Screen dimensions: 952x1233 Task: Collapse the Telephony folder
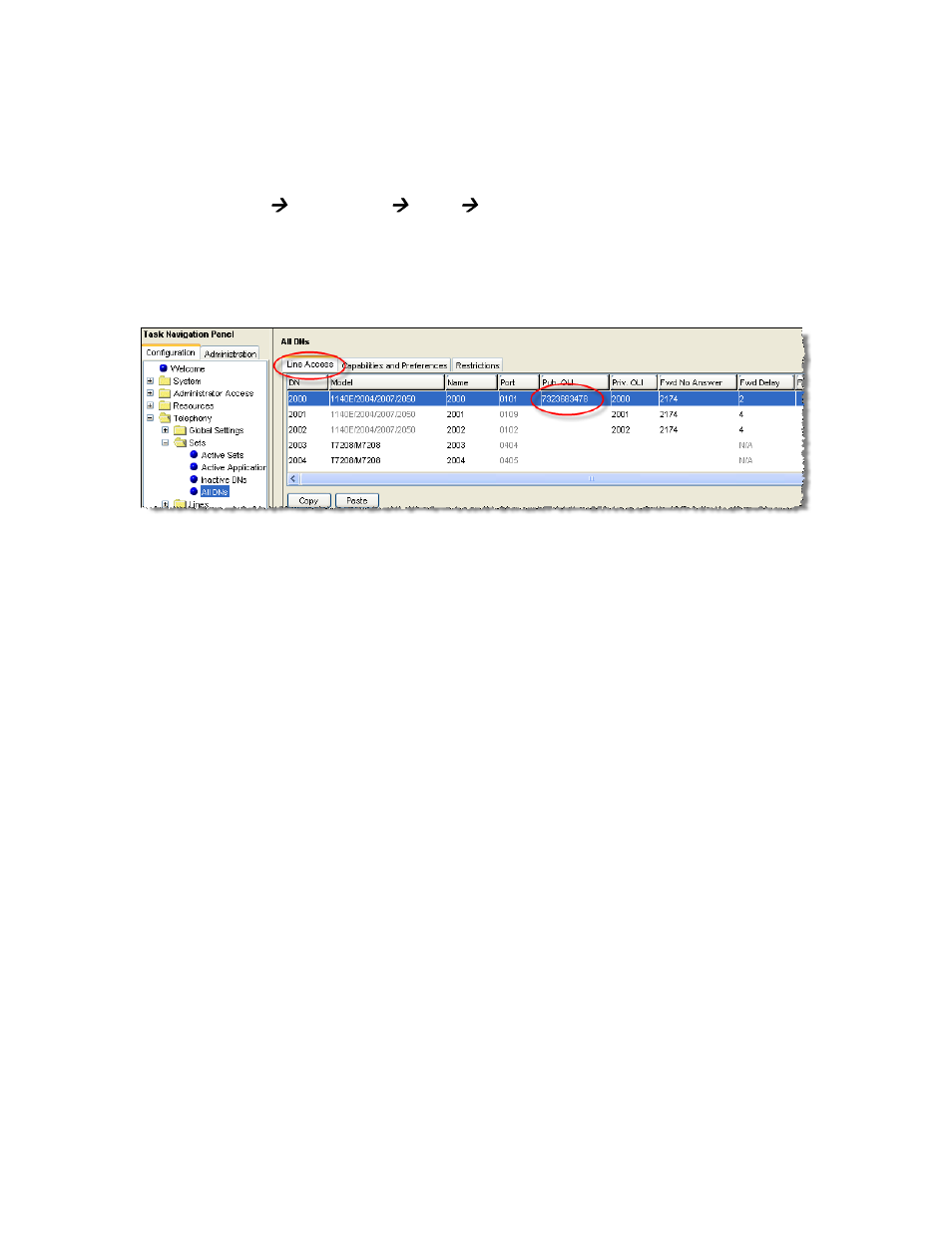151,418
